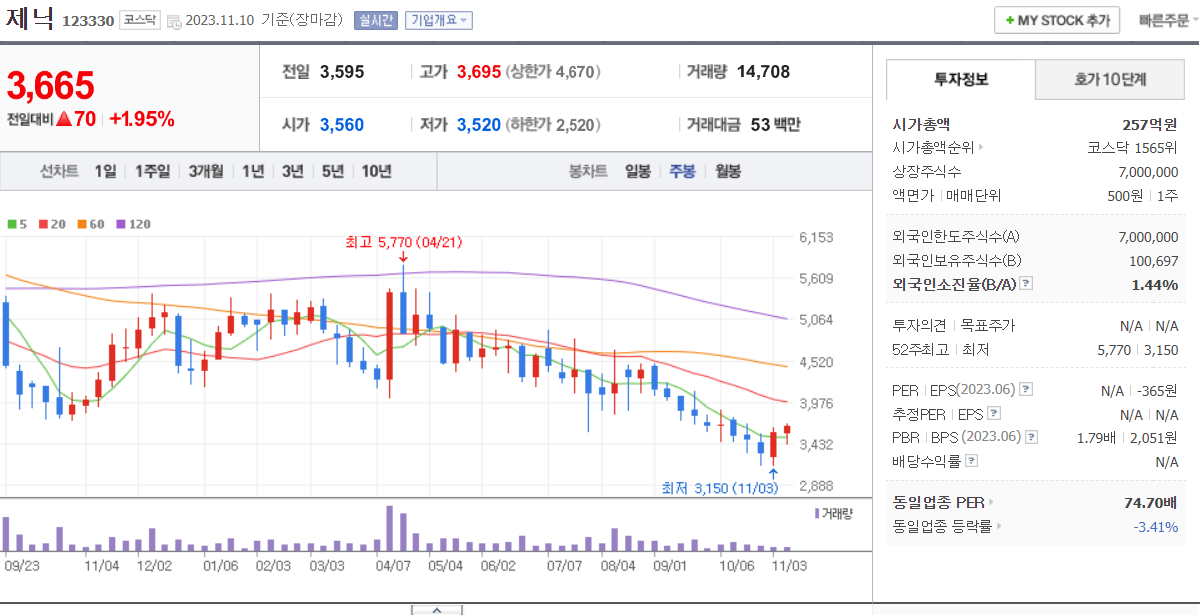Screen dimensions: 1203x615
Task: Click the 최고 5,770 (04/21) chart marker
Action: (x=403, y=242)
